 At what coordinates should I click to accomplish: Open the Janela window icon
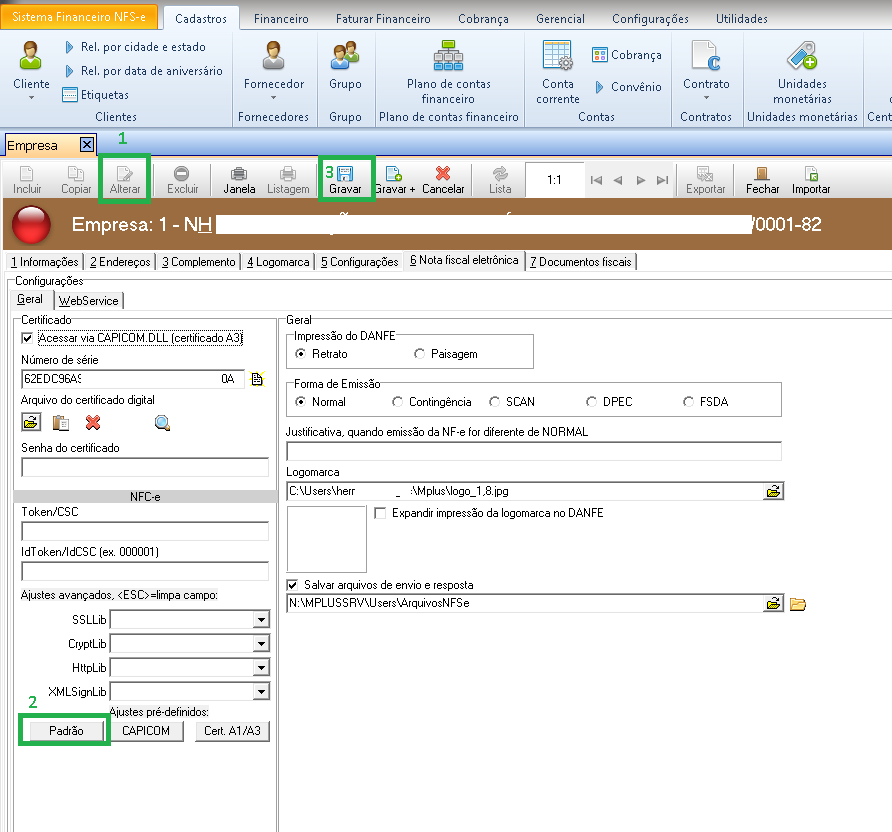point(239,174)
